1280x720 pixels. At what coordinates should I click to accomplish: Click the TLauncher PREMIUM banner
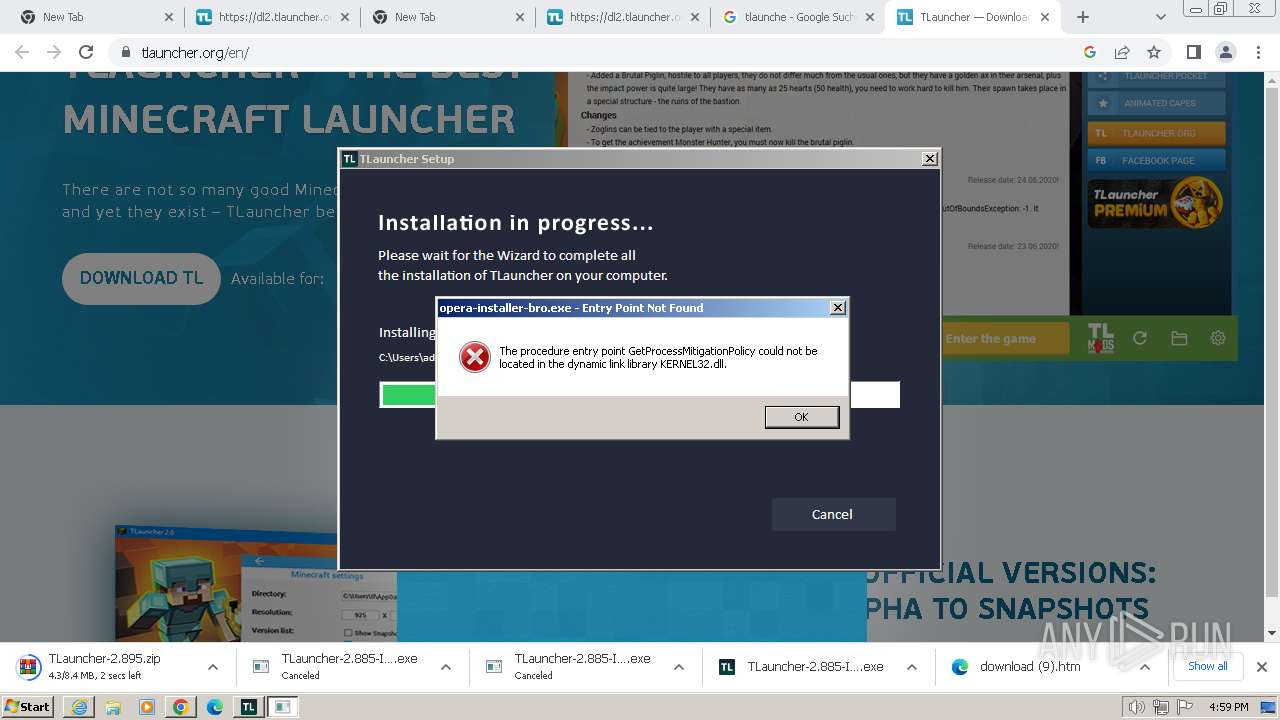pos(1156,203)
